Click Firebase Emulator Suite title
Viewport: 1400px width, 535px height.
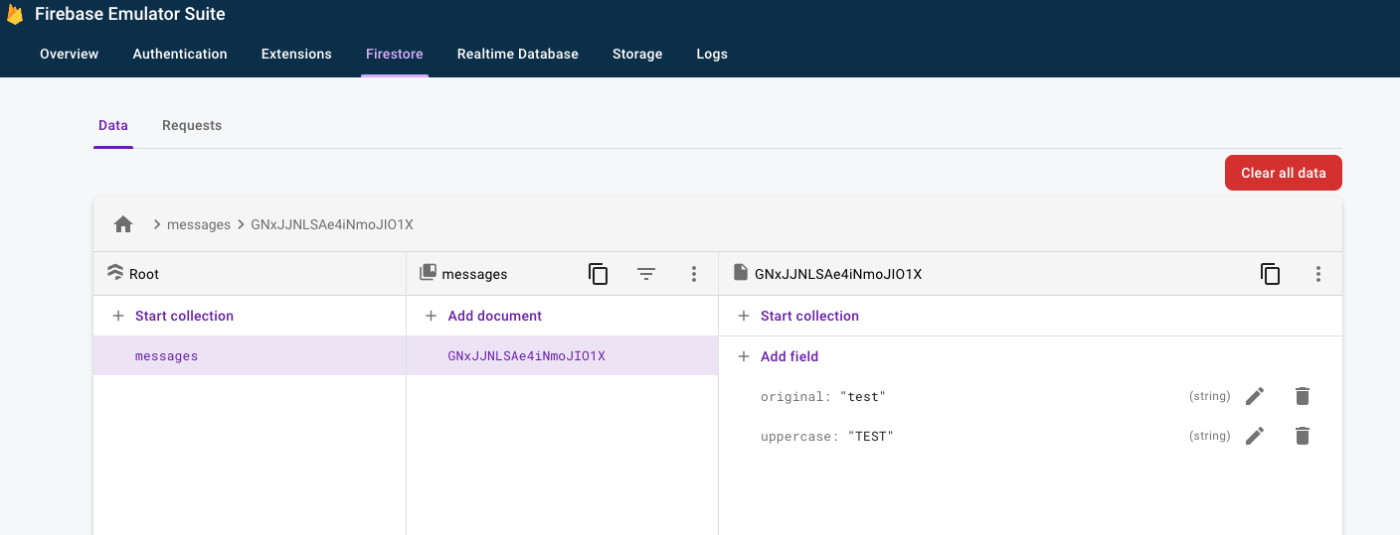point(130,14)
